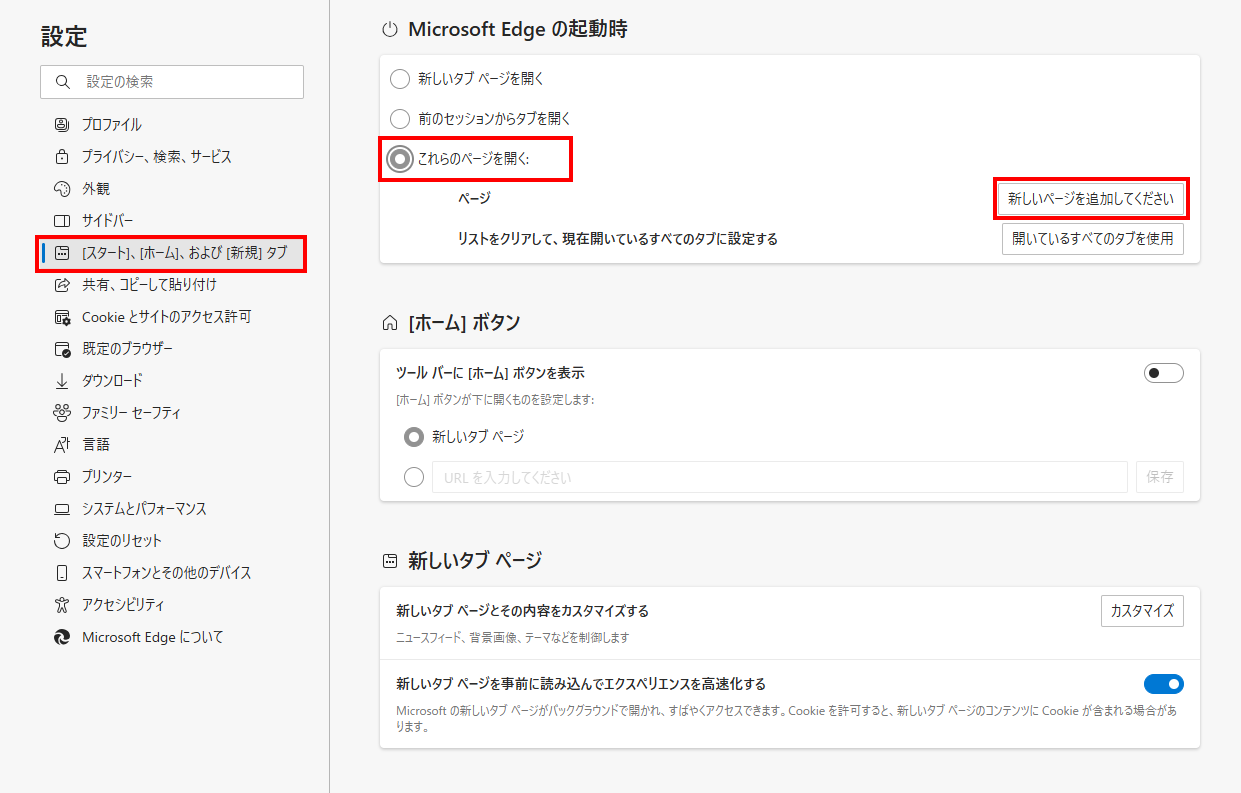Click the 新しいタブ ページ section heading
The image size is (1241, 793).
(475, 560)
